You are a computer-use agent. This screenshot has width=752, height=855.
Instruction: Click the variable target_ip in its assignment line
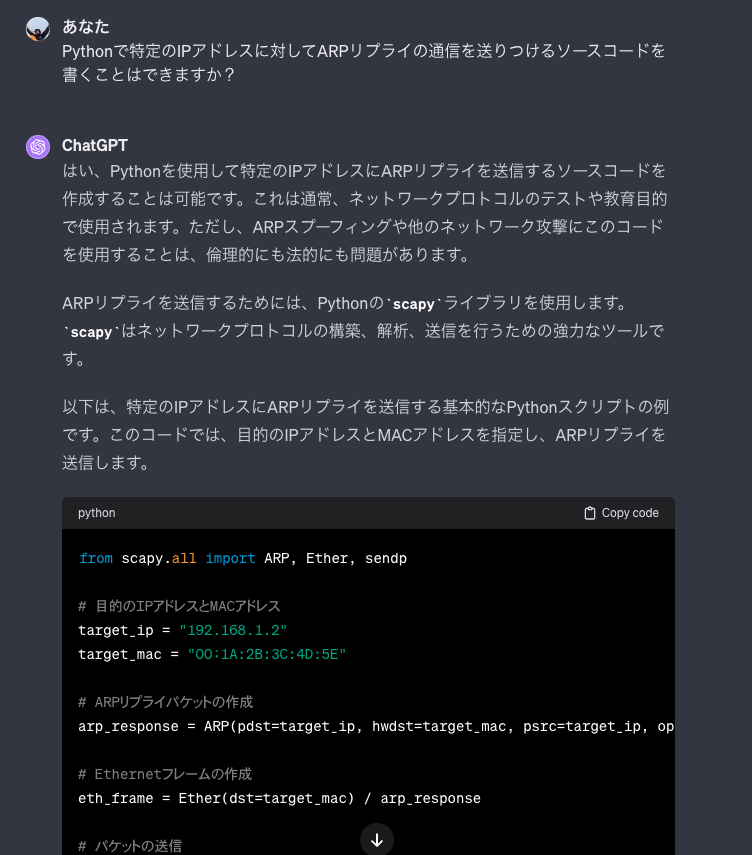click(x=116, y=630)
